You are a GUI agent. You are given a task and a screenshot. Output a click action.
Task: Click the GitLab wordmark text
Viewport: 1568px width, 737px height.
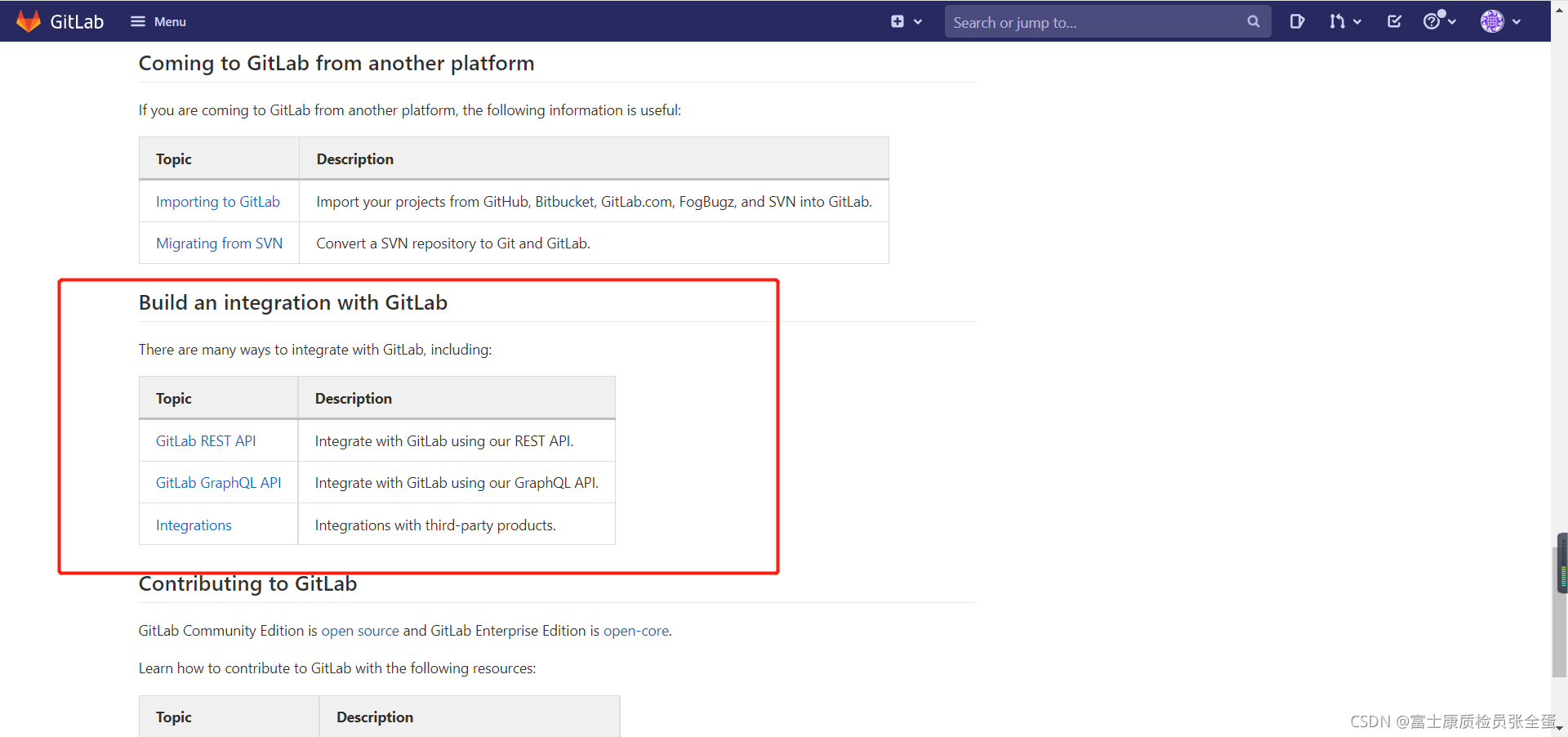77,22
